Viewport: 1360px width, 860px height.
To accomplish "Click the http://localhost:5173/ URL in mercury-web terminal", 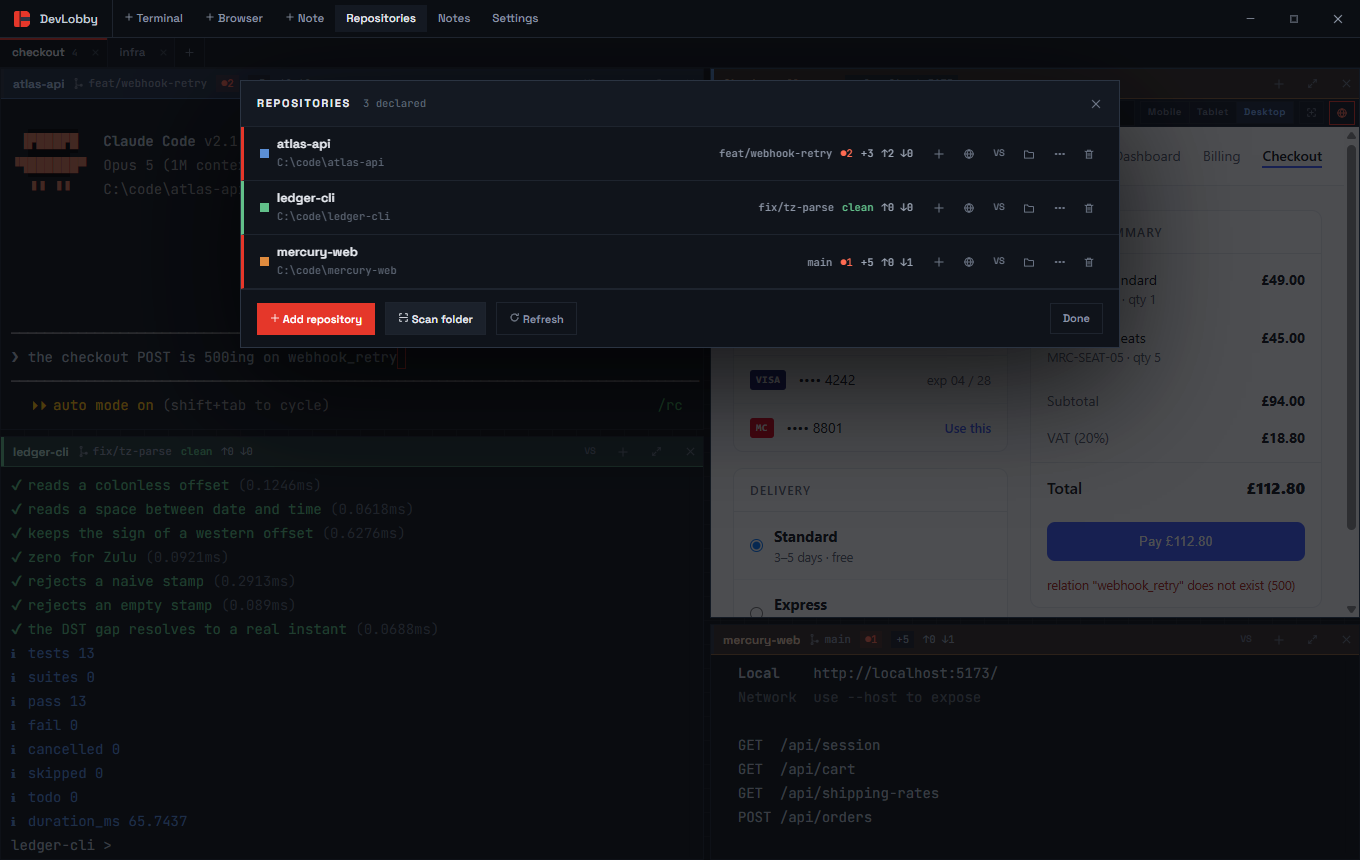I will coord(905,673).
